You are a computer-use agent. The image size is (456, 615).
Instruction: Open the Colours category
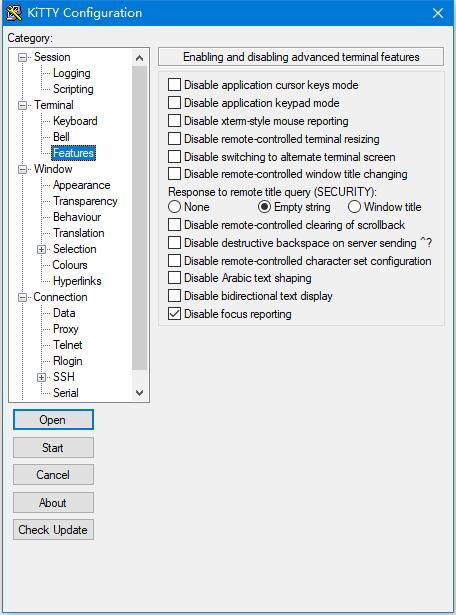(70, 265)
